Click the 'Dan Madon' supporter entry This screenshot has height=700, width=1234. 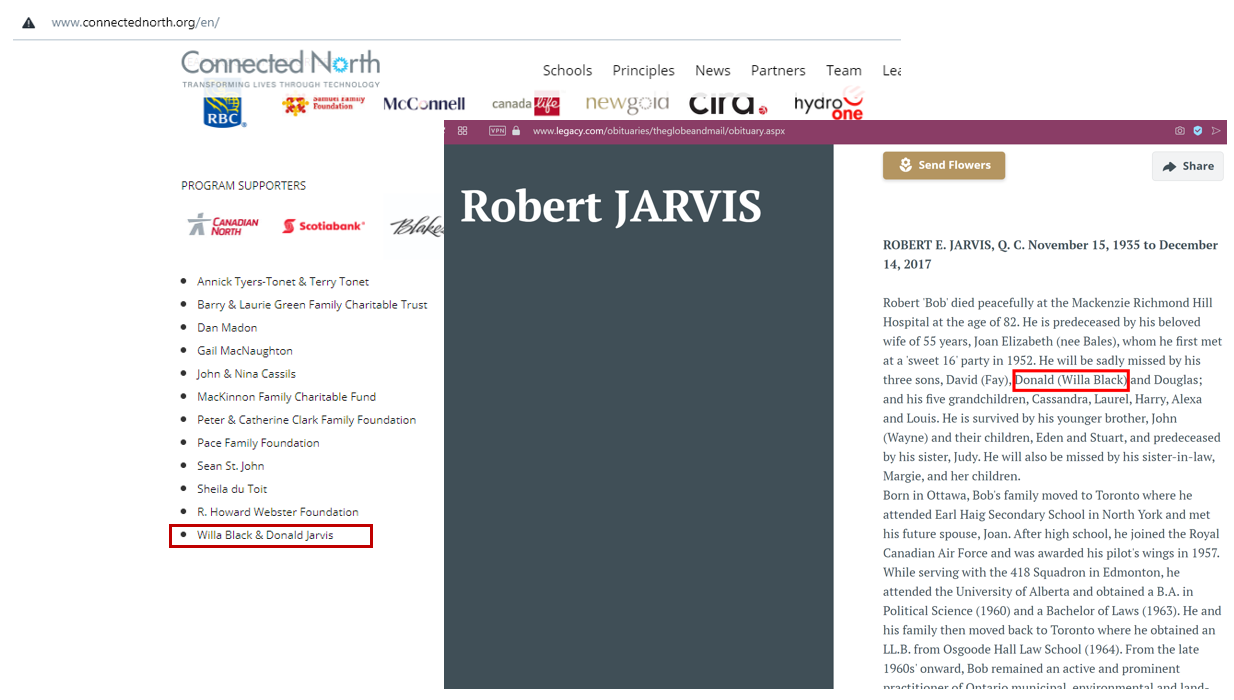click(x=227, y=328)
